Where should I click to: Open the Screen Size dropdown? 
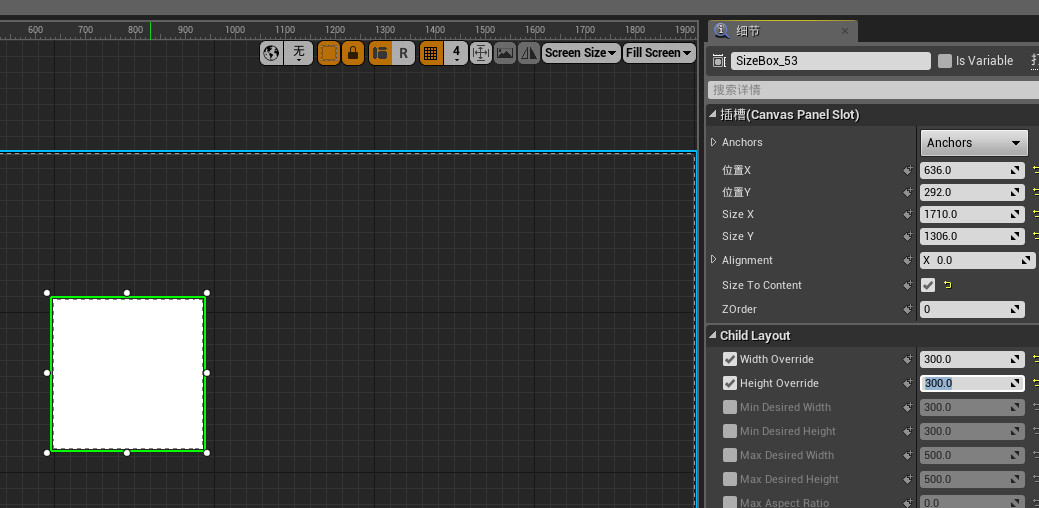581,53
